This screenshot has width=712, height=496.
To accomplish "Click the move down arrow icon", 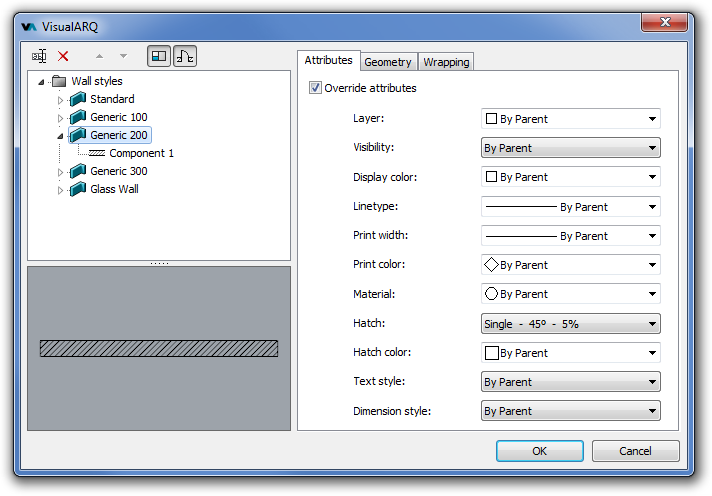I will (123, 57).
